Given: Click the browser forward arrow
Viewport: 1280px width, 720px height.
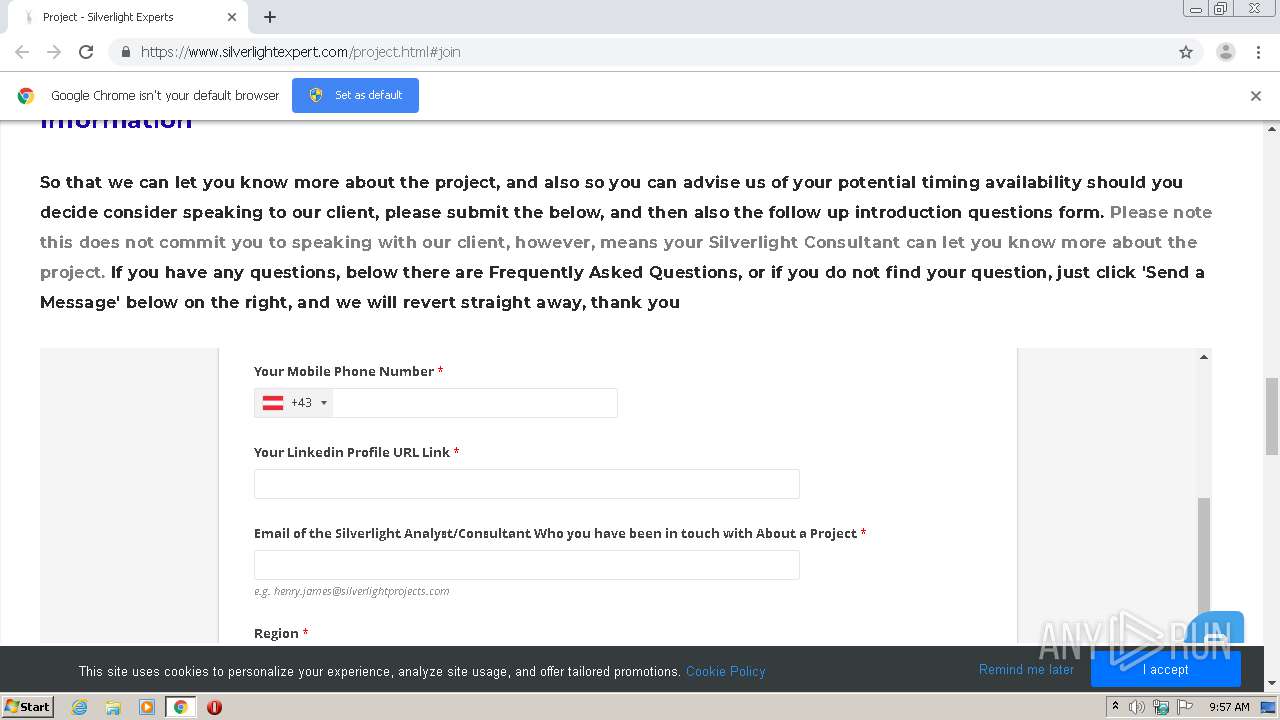Looking at the screenshot, I should 54,52.
